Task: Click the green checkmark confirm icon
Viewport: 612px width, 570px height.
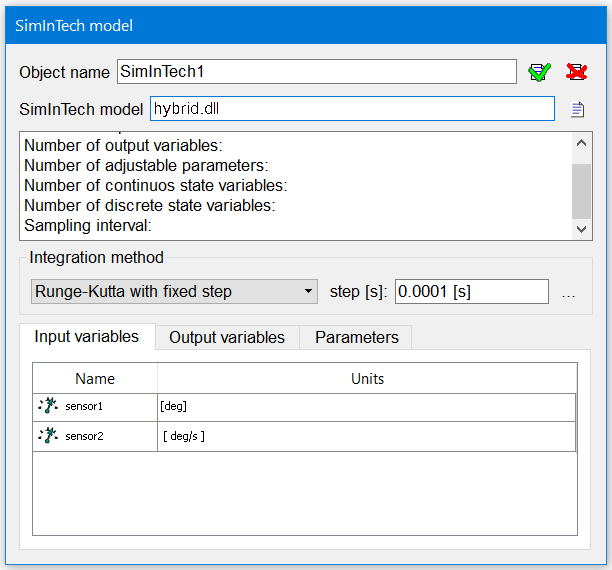Action: click(x=539, y=72)
